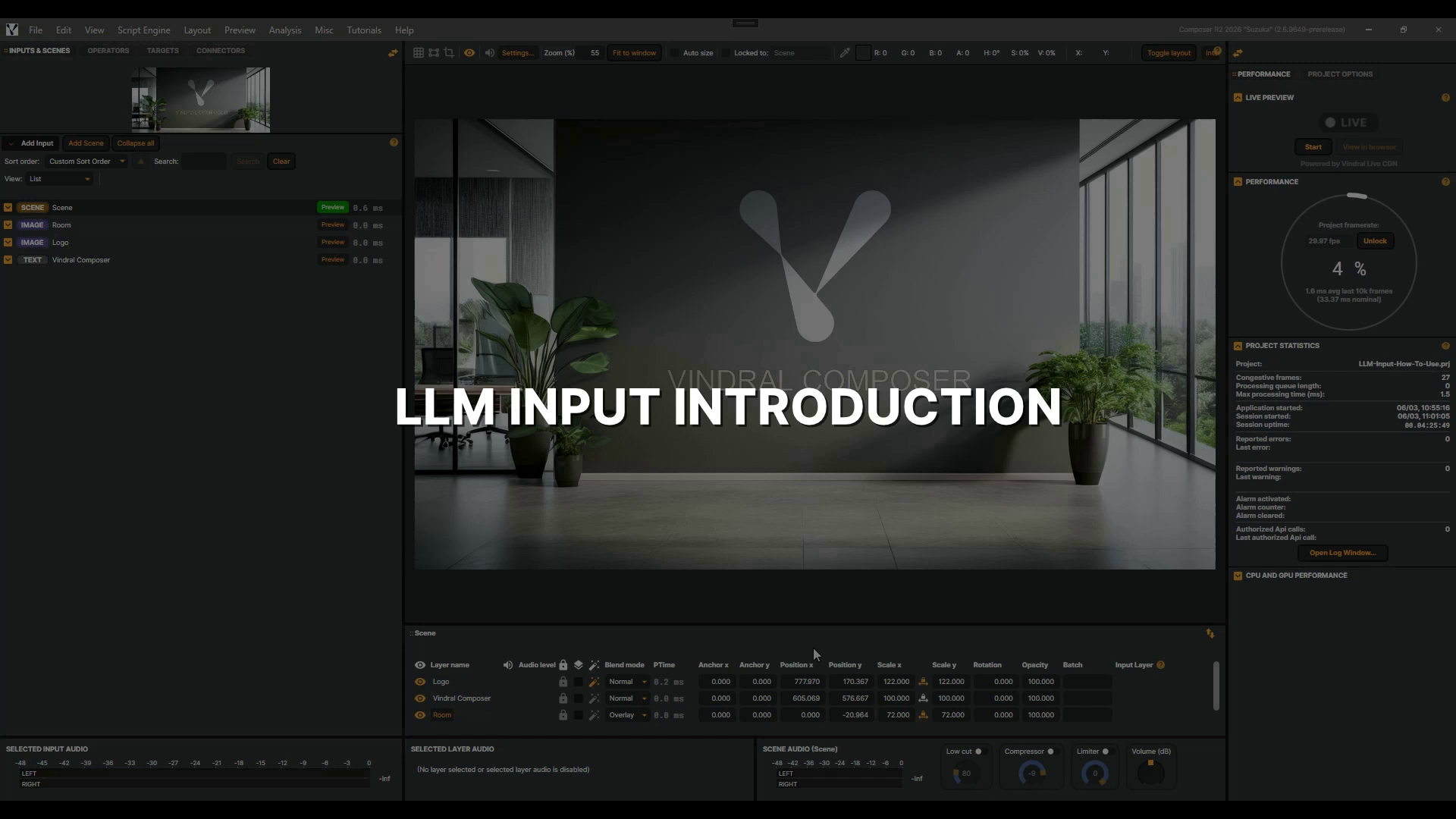Click Open Log Window button

(x=1342, y=553)
